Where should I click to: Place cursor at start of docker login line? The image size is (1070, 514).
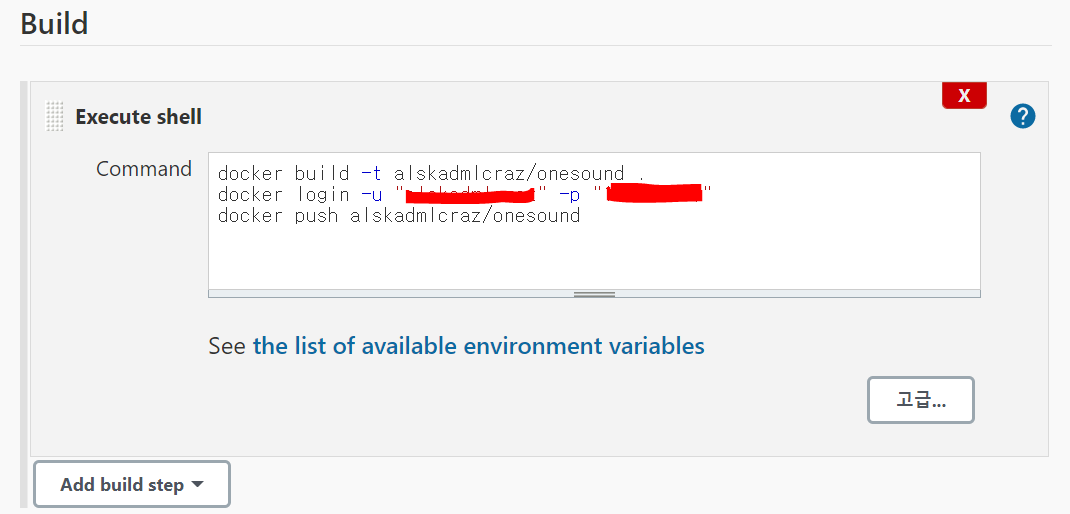click(218, 195)
